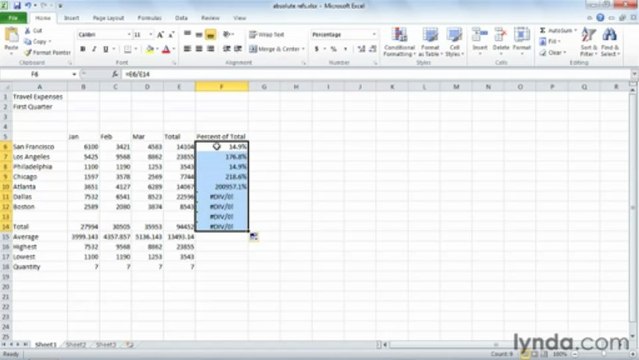
Task: Click Undo icon in Quick Access Toolbar
Action: (28, 6)
